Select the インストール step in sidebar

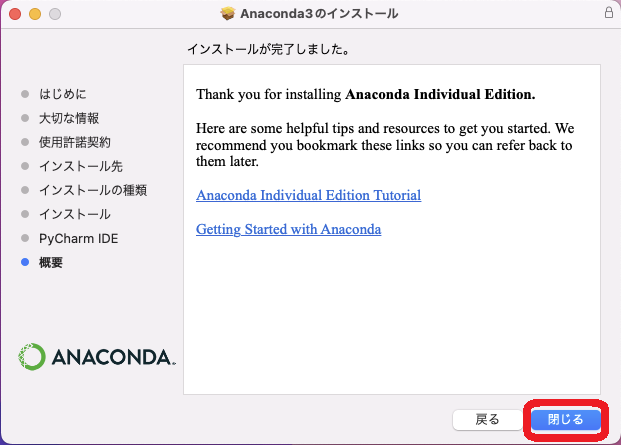75,214
